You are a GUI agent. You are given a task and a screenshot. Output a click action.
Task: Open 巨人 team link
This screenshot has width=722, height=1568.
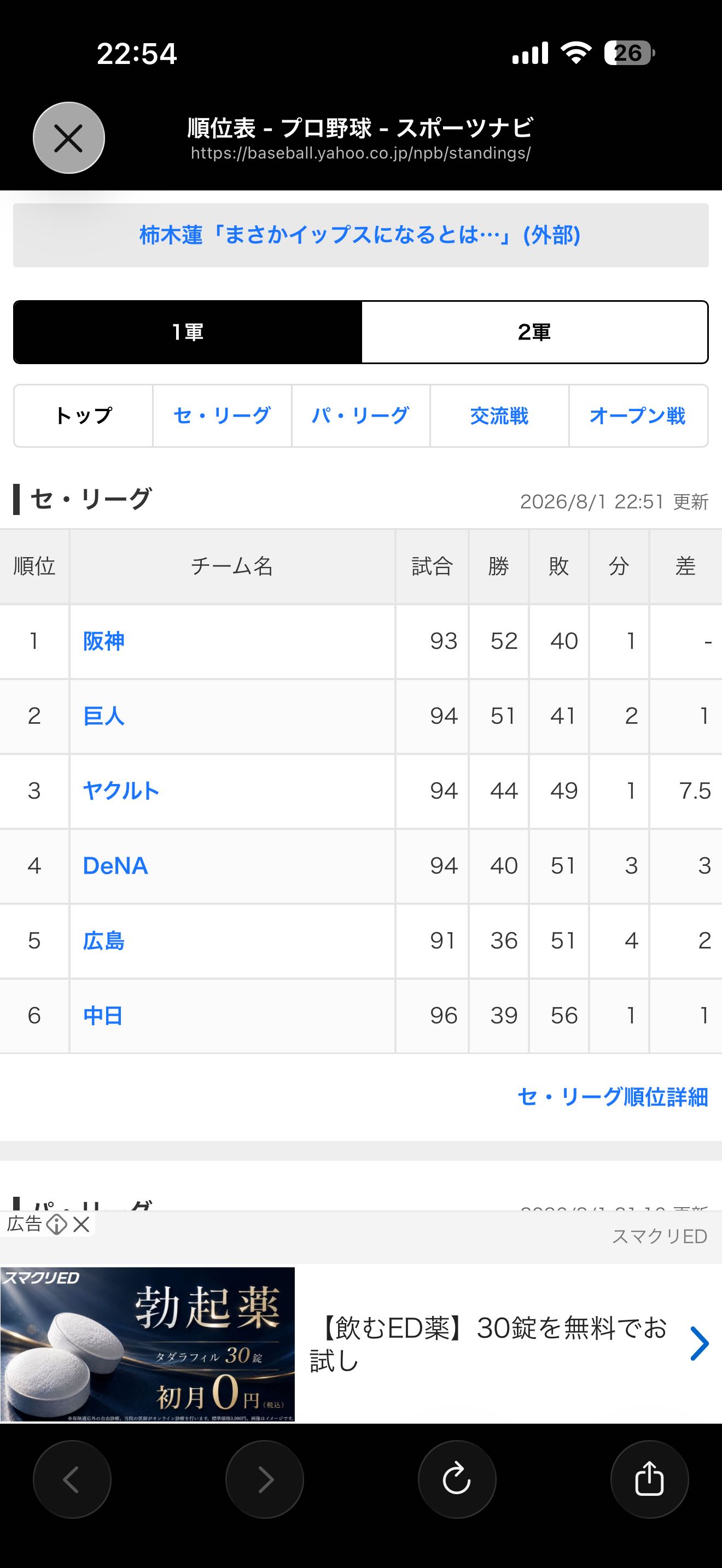pos(103,716)
